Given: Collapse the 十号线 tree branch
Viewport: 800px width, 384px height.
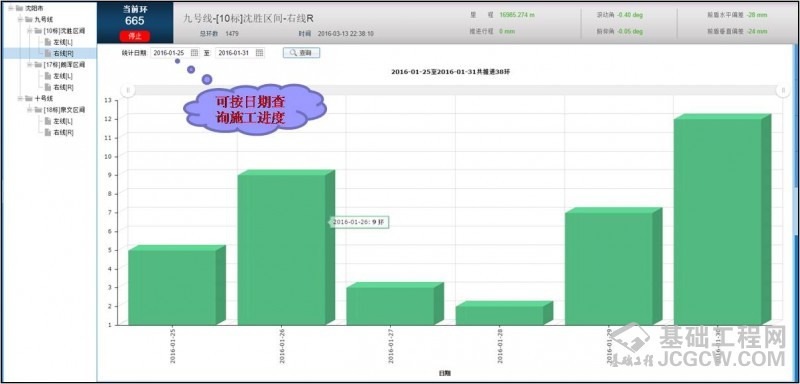Looking at the screenshot, I should coord(19,98).
